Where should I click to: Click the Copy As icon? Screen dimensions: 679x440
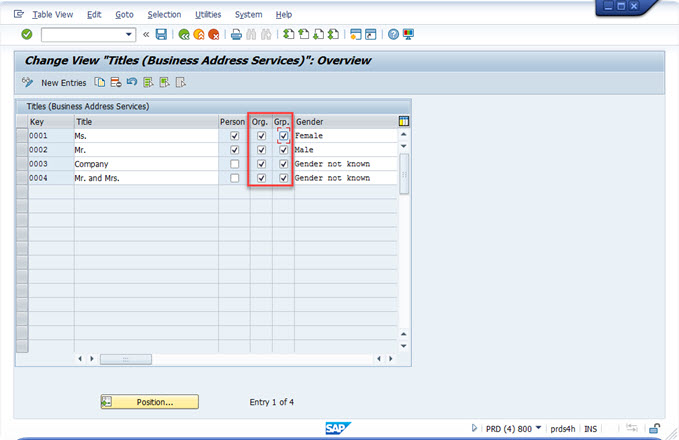coord(100,82)
